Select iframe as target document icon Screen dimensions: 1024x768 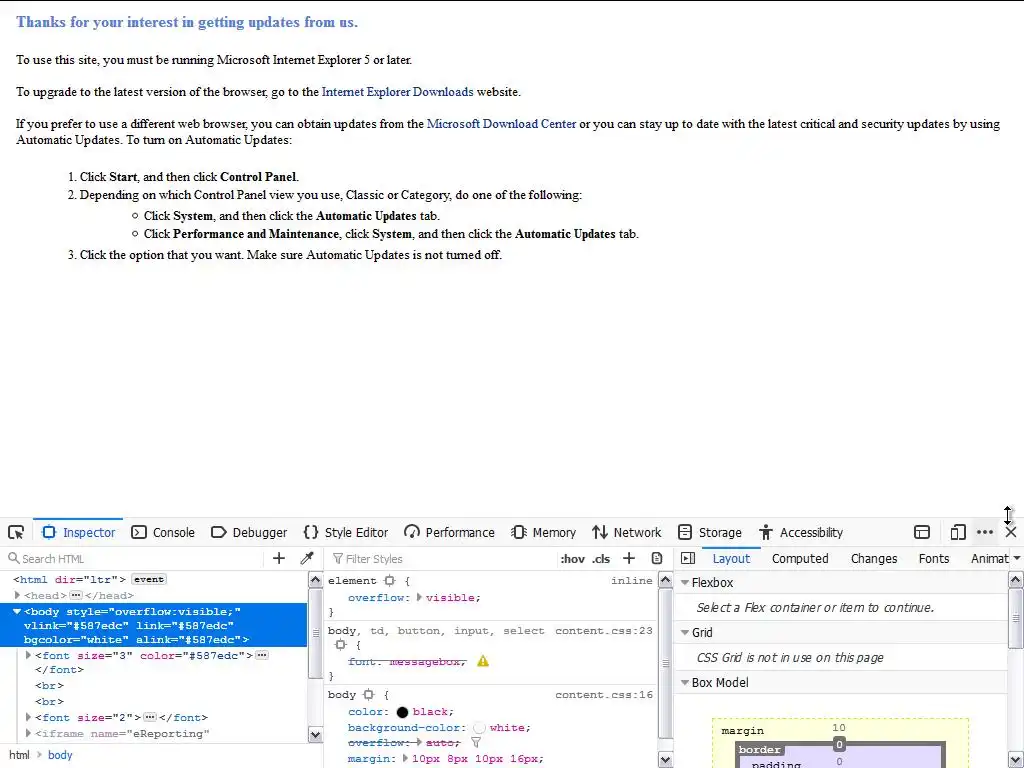pos(921,532)
